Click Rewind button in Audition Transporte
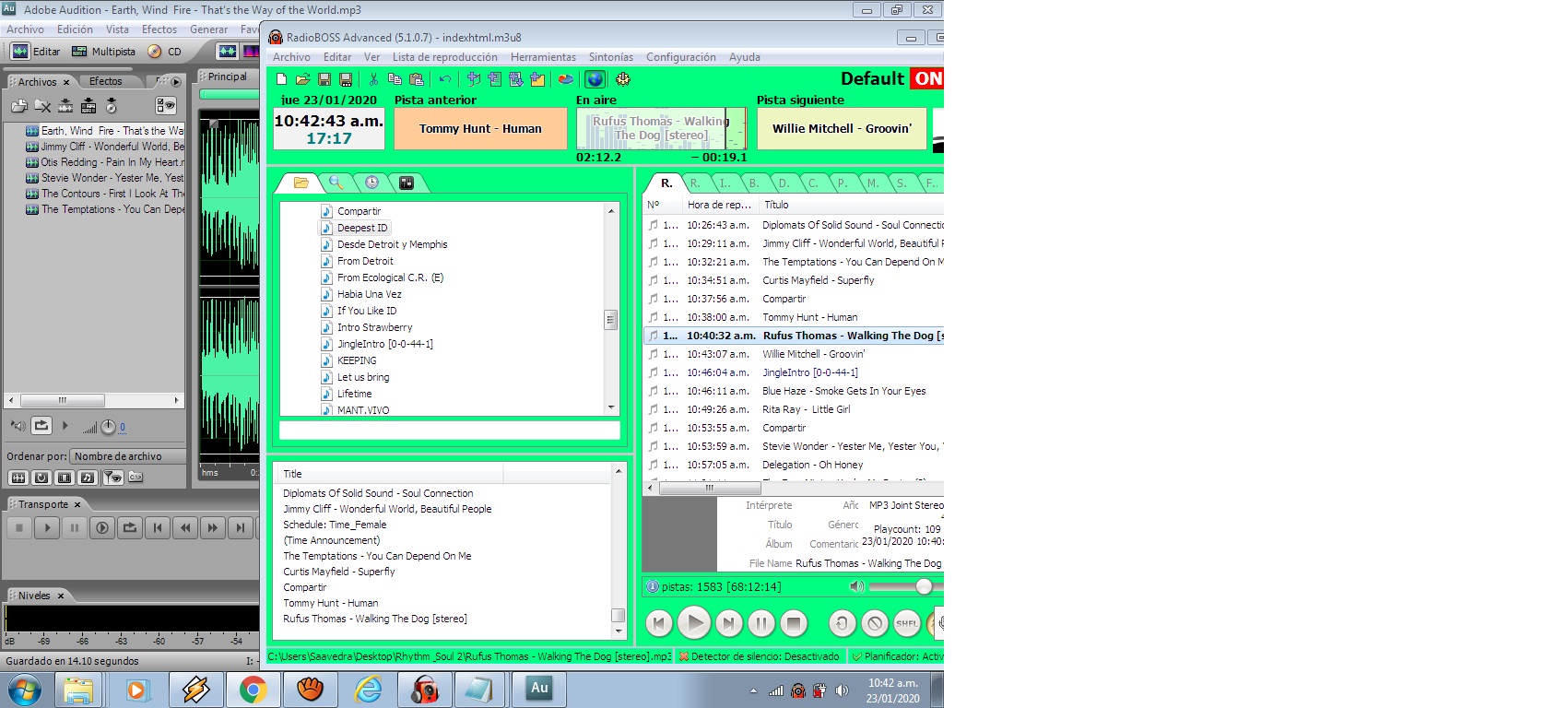Screen dimensions: 1568x708 (185, 527)
